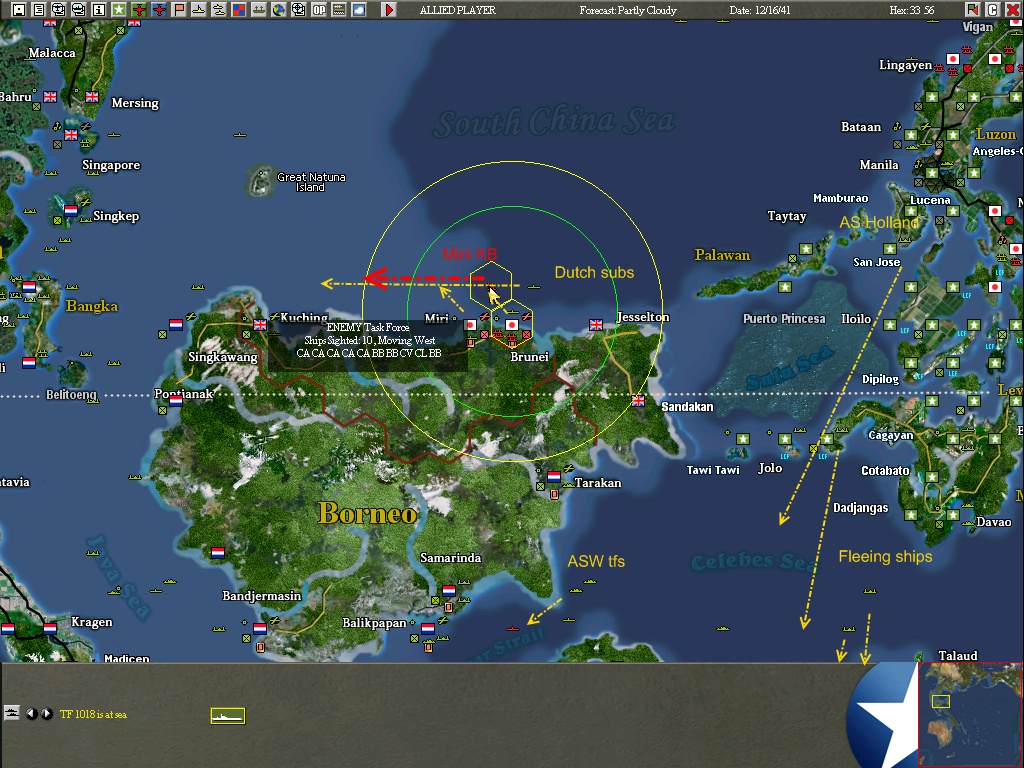Click the 'Borneo' island label
The width and height of the screenshot is (1024, 768).
point(368,514)
